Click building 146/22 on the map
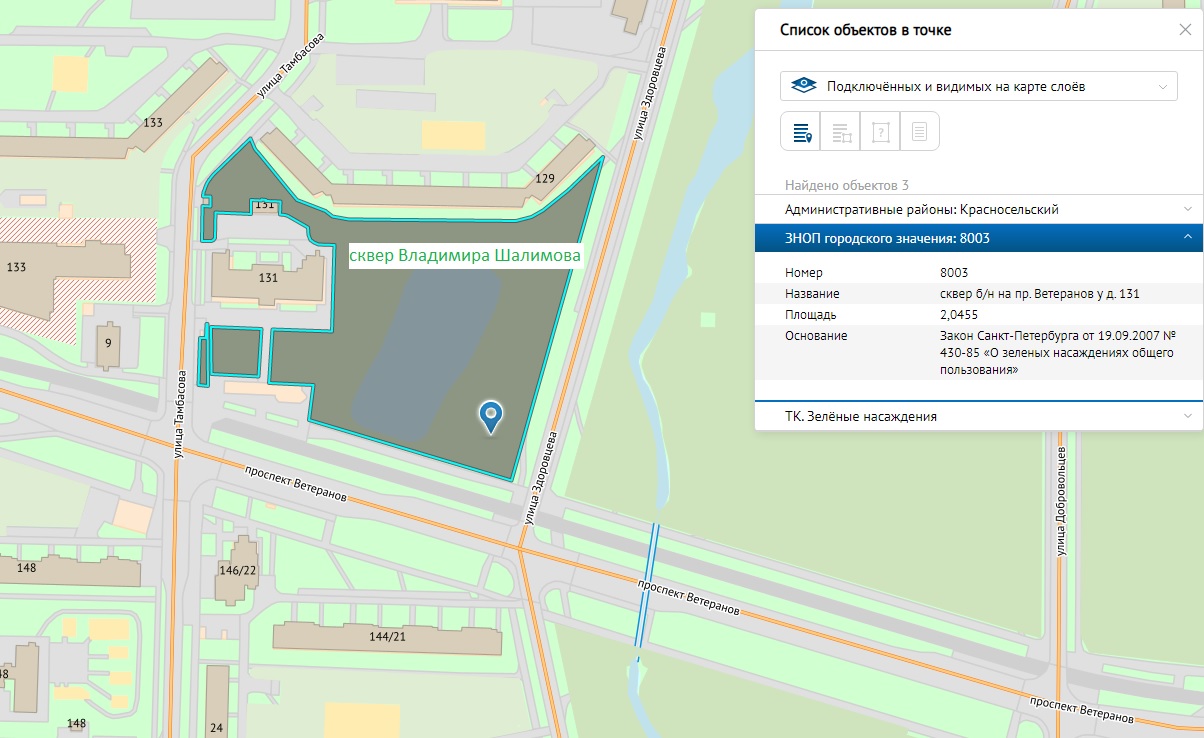 coord(237,570)
